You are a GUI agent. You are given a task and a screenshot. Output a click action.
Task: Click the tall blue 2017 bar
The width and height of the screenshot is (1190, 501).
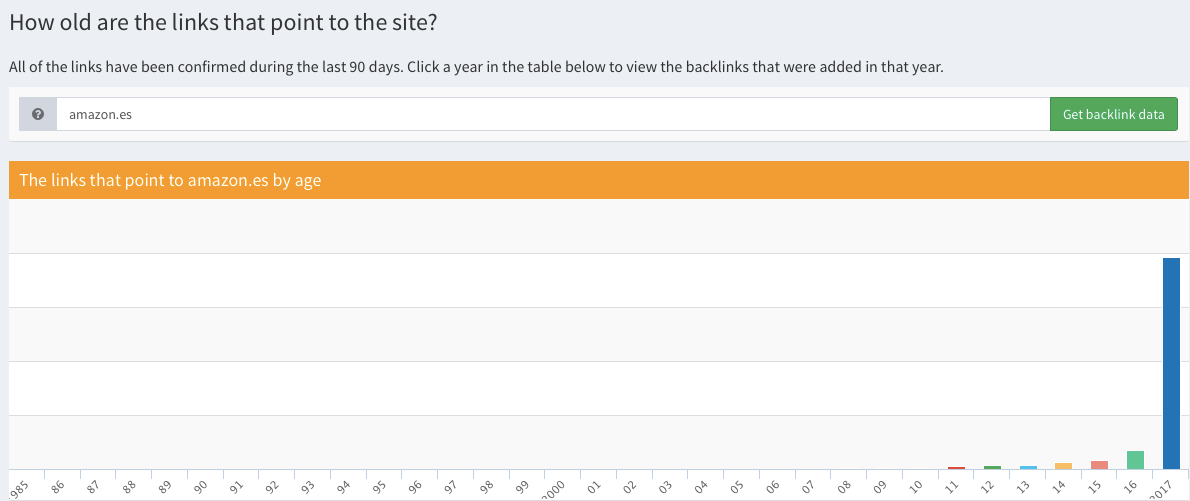[1170, 363]
